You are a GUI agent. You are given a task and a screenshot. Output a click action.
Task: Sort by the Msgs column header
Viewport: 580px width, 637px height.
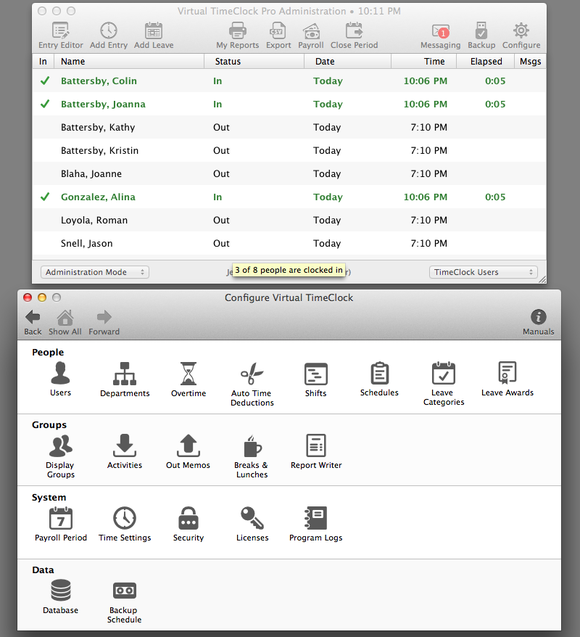tap(530, 61)
